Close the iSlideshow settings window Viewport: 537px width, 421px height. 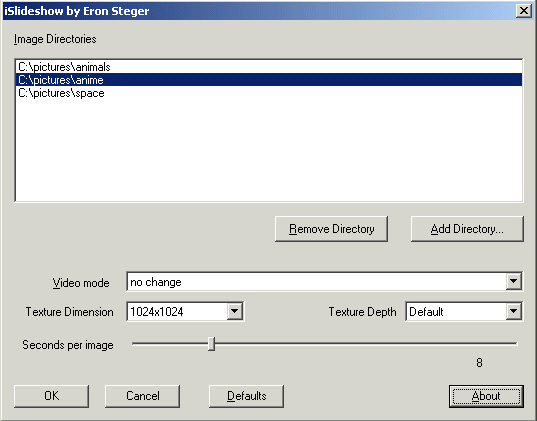(x=524, y=11)
